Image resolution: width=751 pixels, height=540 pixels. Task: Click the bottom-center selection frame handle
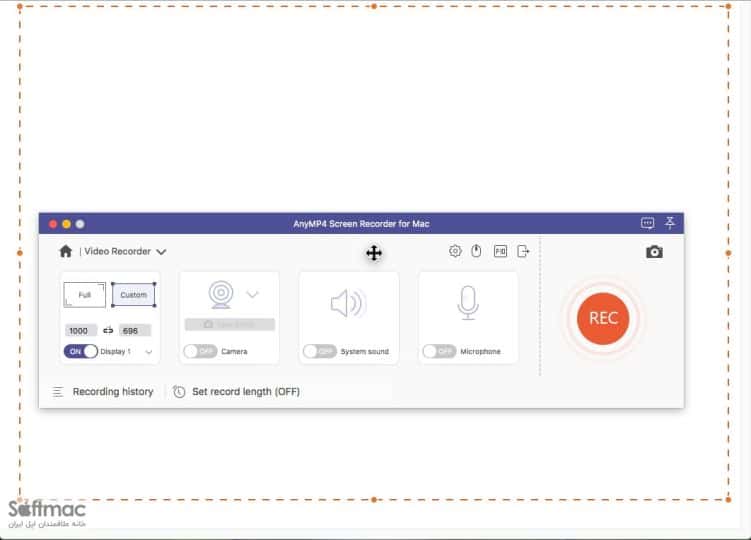374,500
